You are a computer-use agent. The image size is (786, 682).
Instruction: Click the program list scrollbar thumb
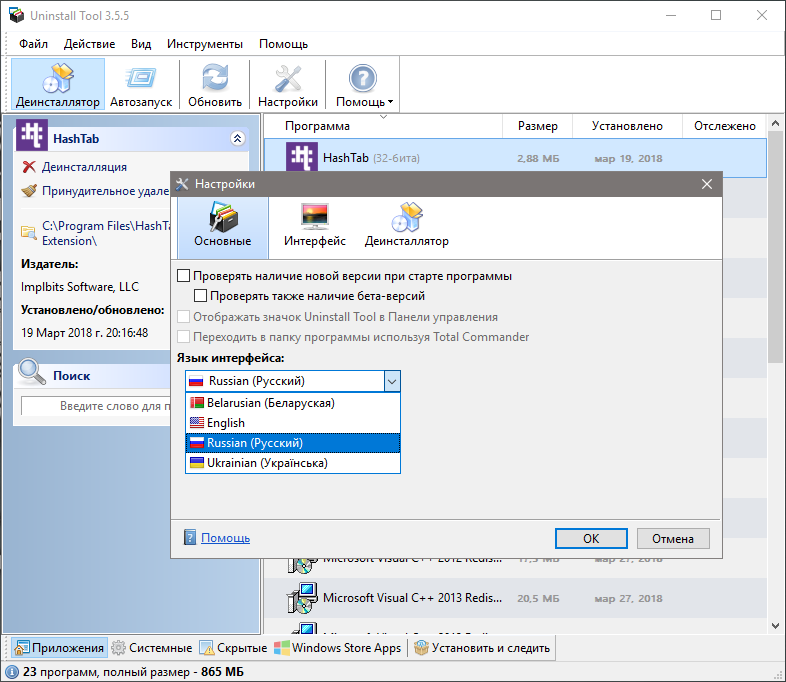click(x=775, y=247)
